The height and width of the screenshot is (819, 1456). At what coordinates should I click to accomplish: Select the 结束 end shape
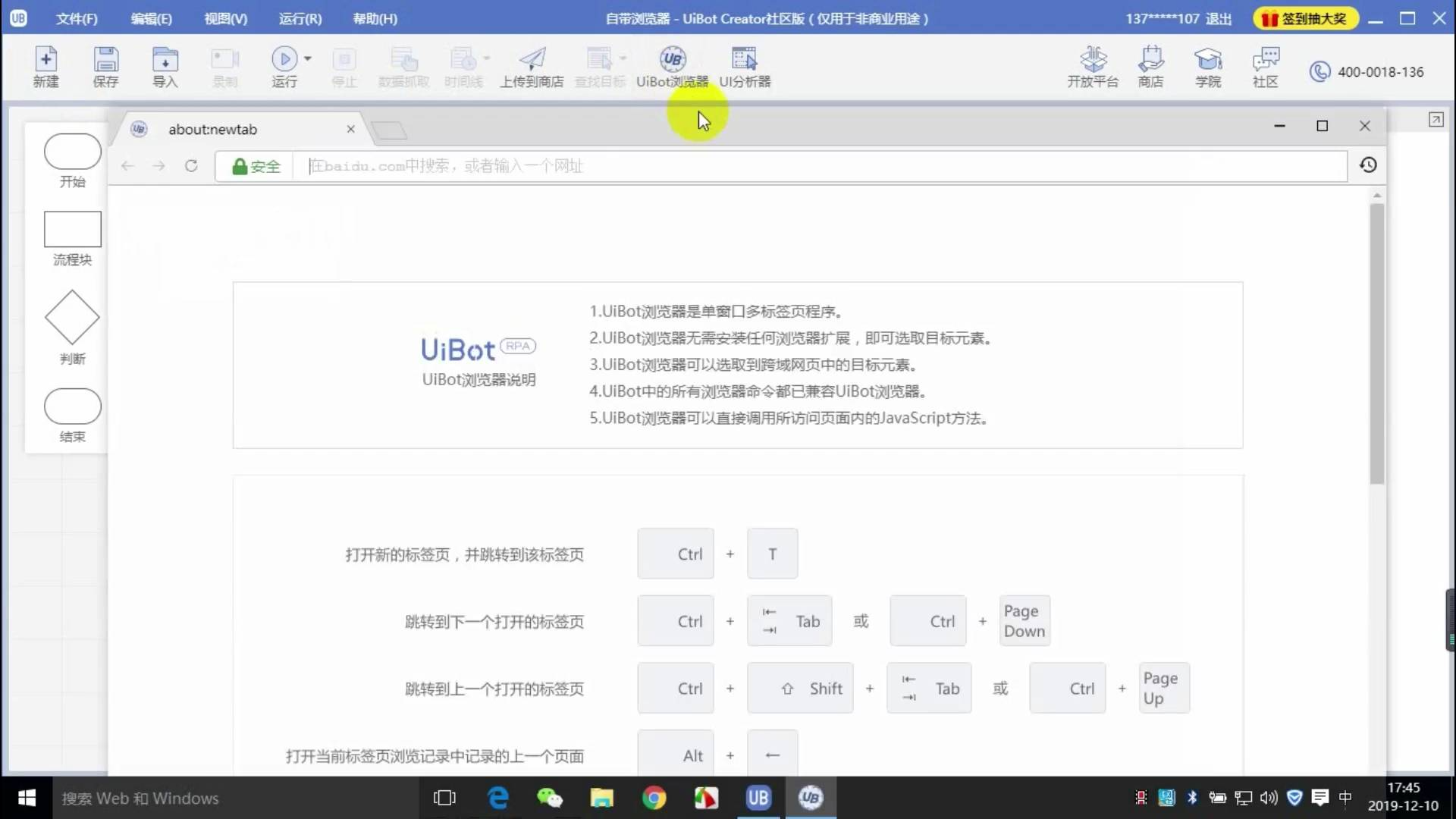tap(73, 406)
